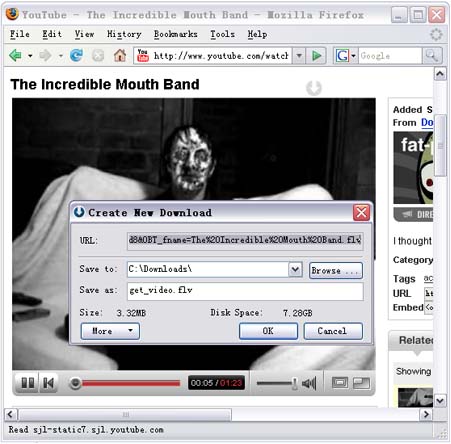Click the From user link
451x444 pixels.
tap(427, 123)
